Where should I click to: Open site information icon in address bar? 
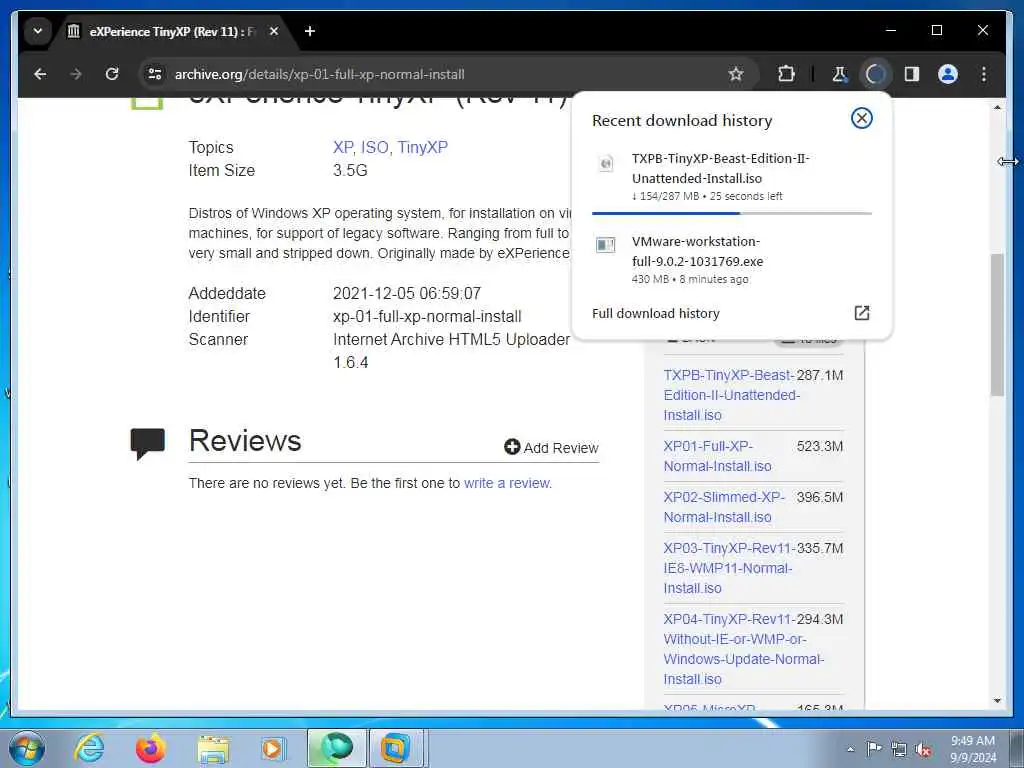pos(155,74)
